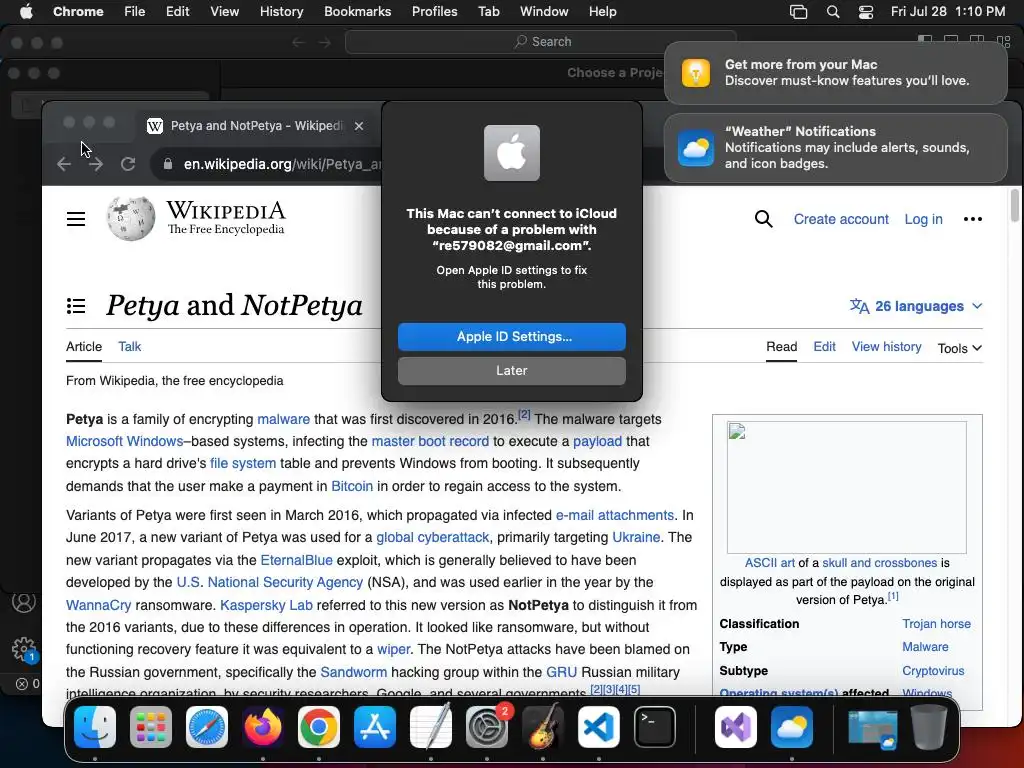Open Visual Studio Code from the Dock

pos(599,727)
